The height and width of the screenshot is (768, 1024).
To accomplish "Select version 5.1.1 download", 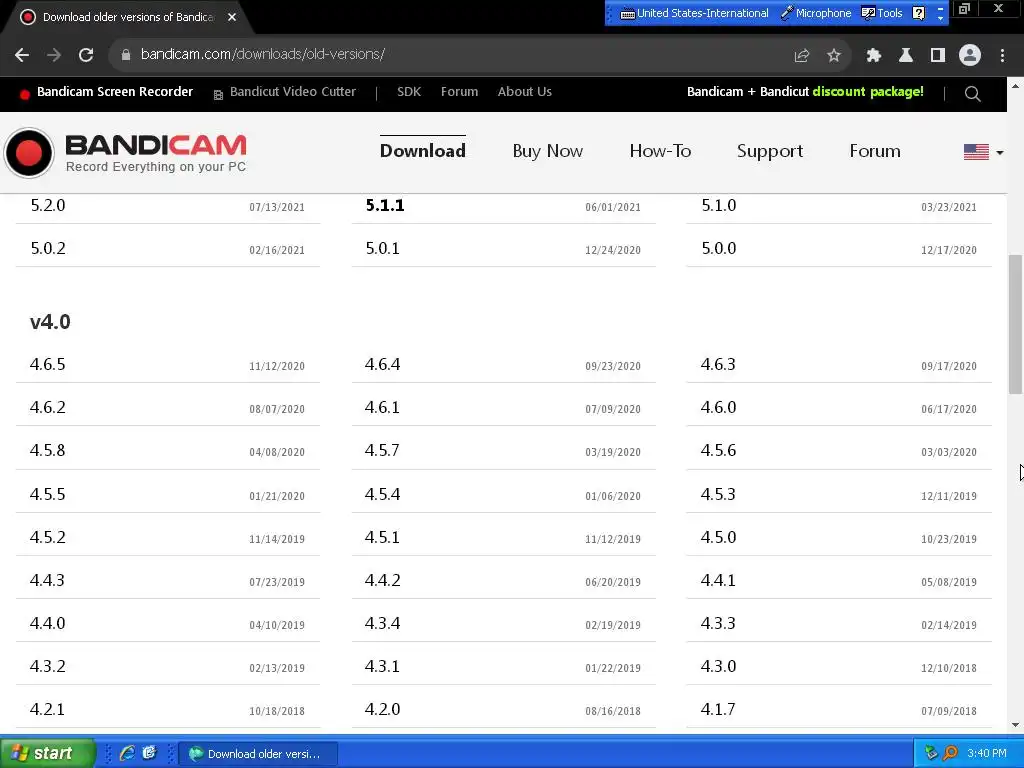I will pos(385,205).
